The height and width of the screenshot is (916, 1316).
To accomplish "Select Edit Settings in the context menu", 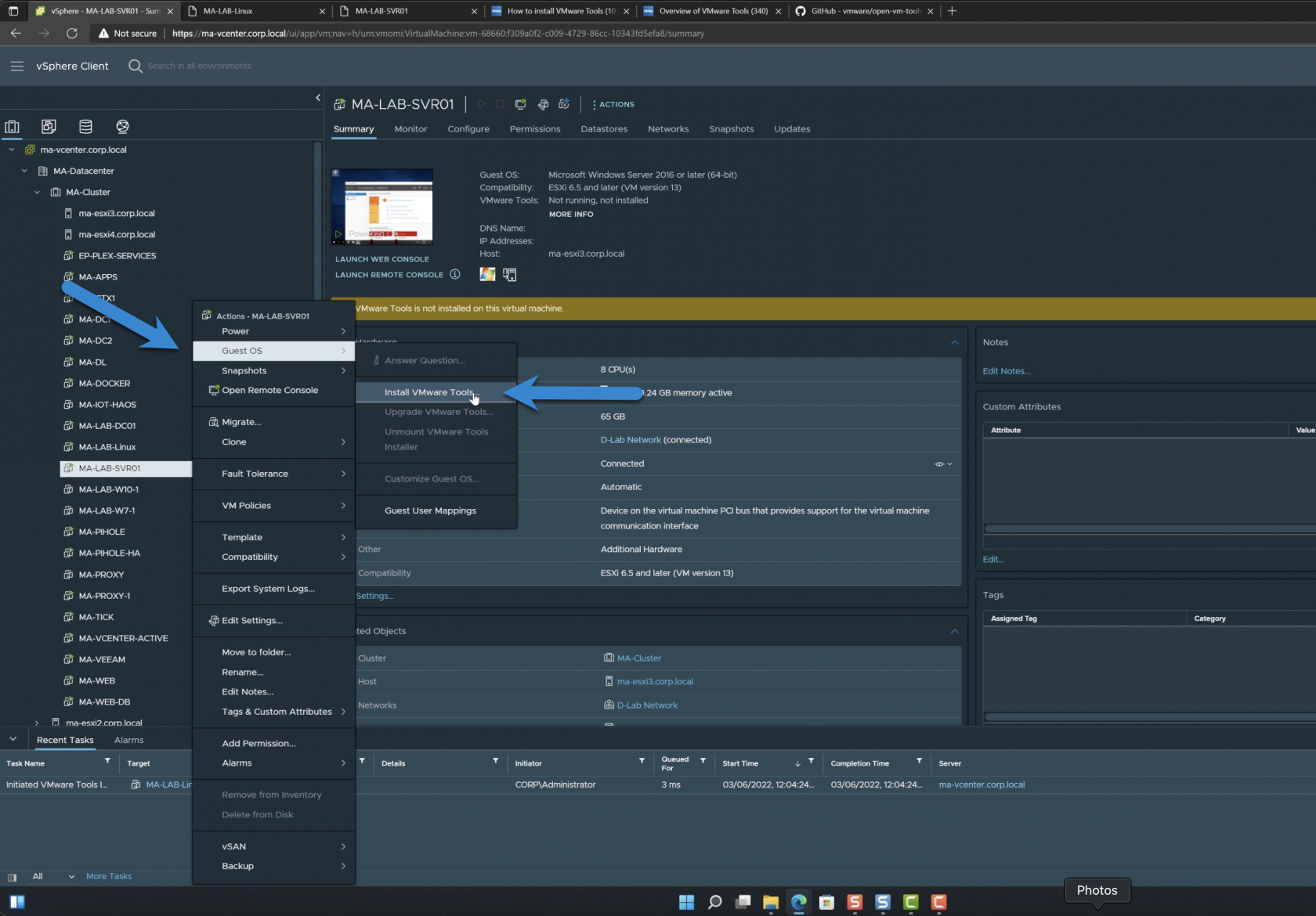I will [273, 620].
